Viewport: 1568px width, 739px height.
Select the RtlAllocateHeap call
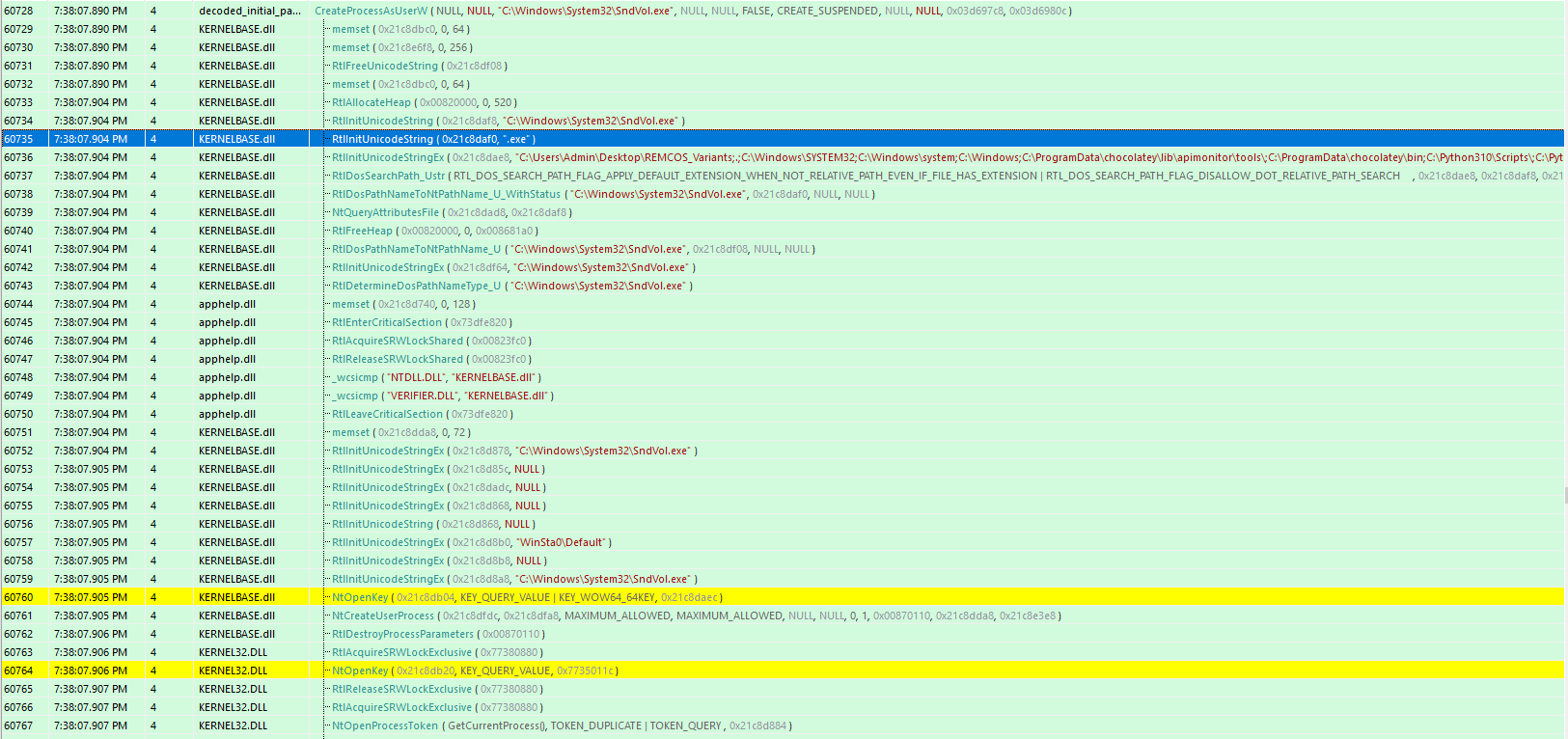click(x=371, y=102)
